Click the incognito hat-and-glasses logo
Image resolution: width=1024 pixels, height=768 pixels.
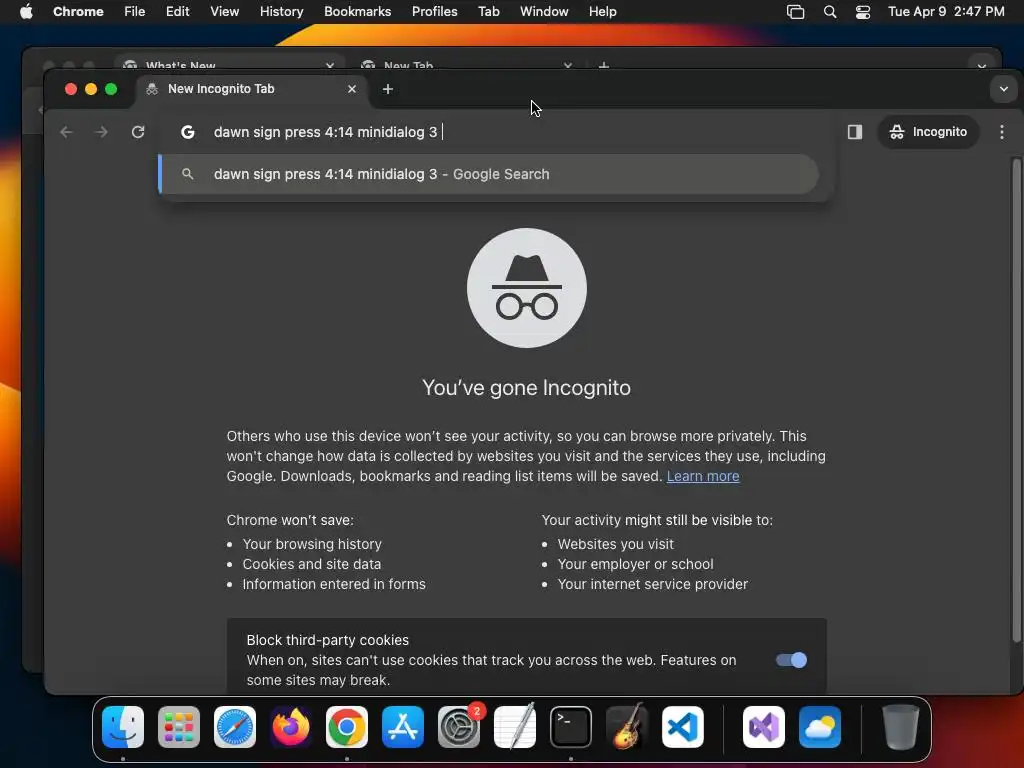527,288
